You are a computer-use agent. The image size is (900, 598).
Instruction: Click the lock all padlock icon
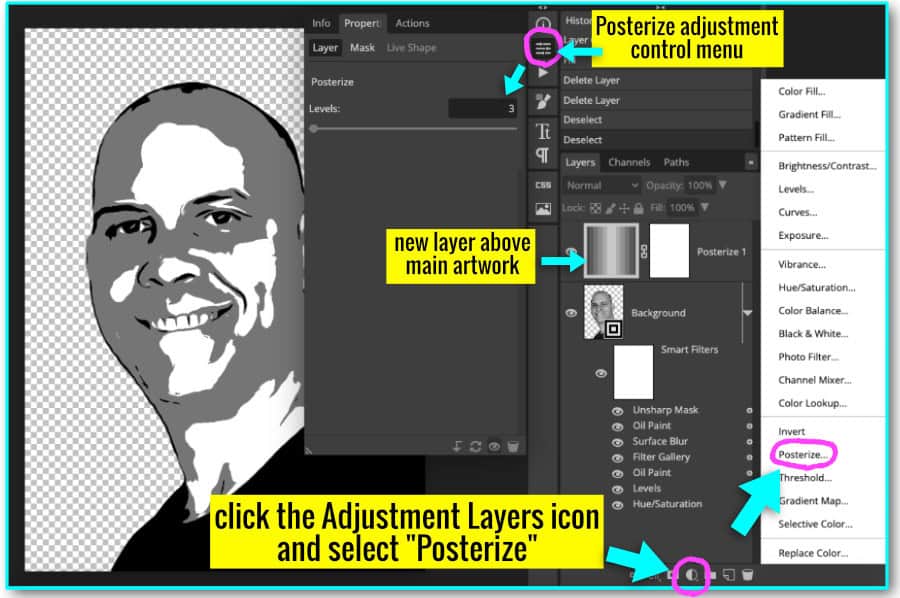pos(638,208)
